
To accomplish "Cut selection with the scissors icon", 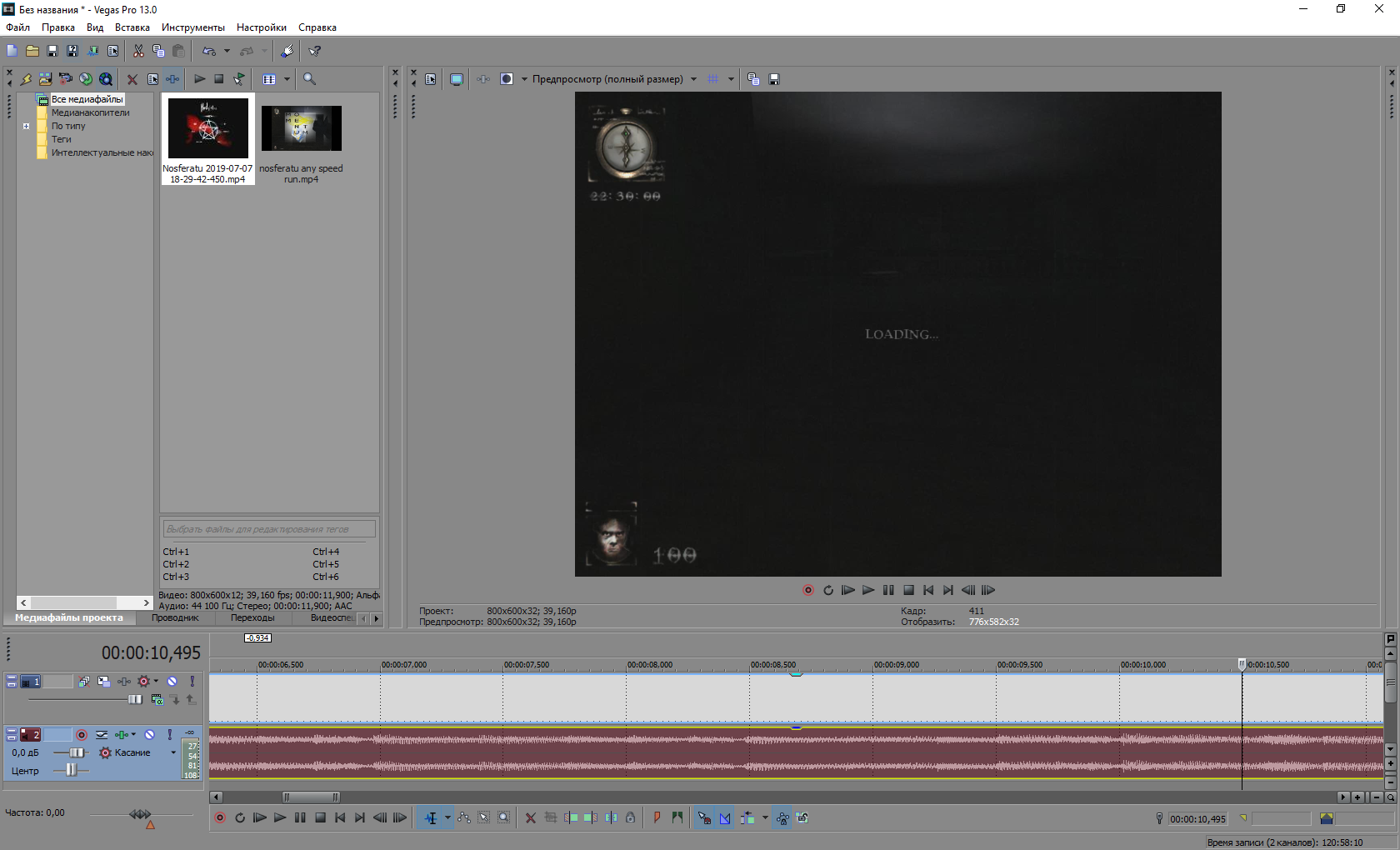I will tap(138, 51).
